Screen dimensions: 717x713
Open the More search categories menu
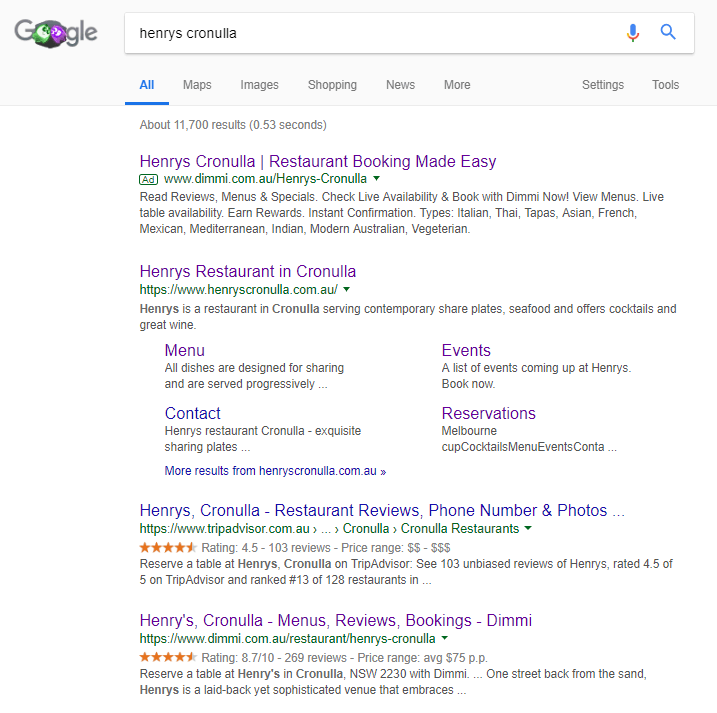coord(457,85)
